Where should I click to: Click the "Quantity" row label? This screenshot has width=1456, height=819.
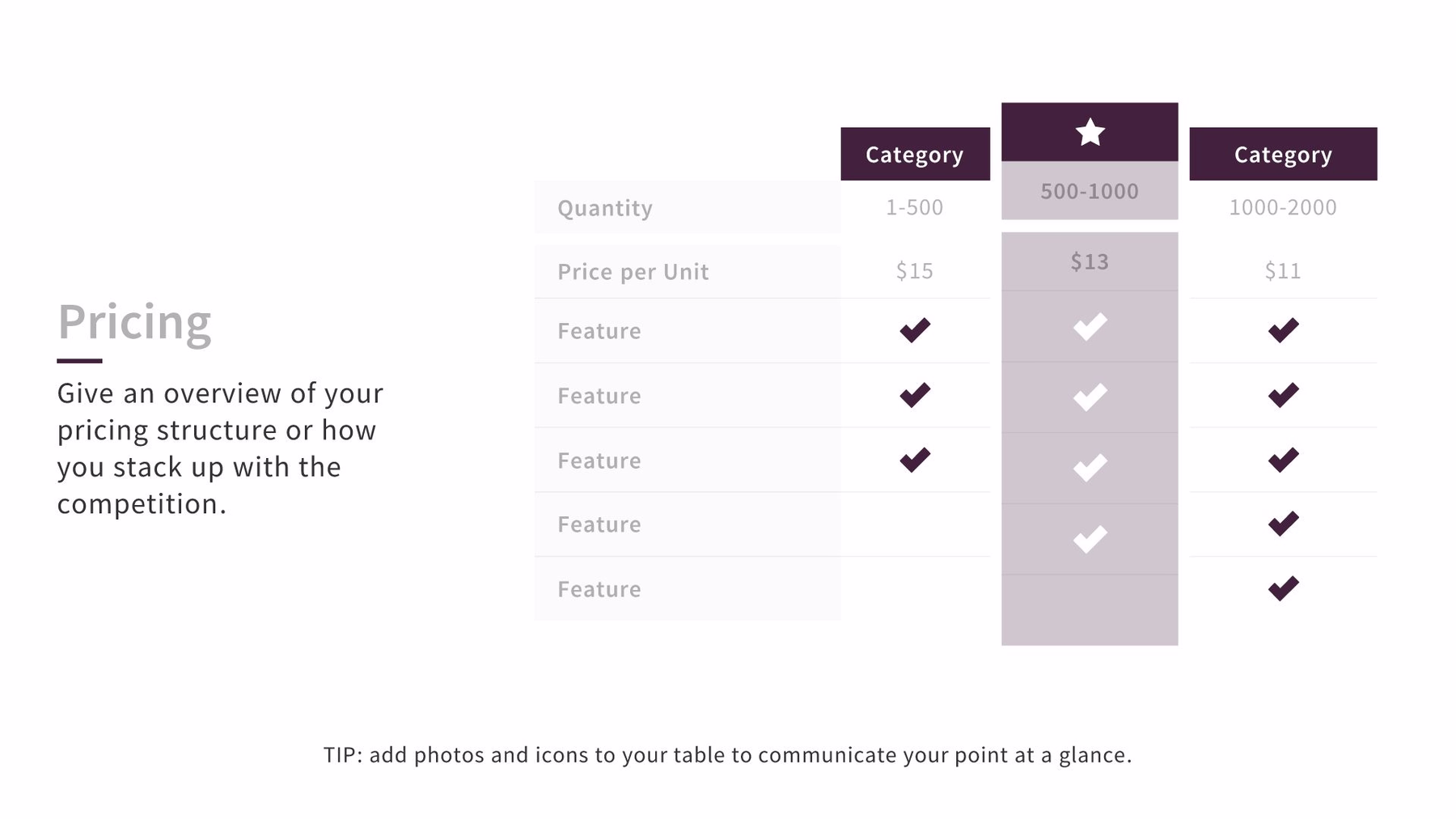[605, 208]
